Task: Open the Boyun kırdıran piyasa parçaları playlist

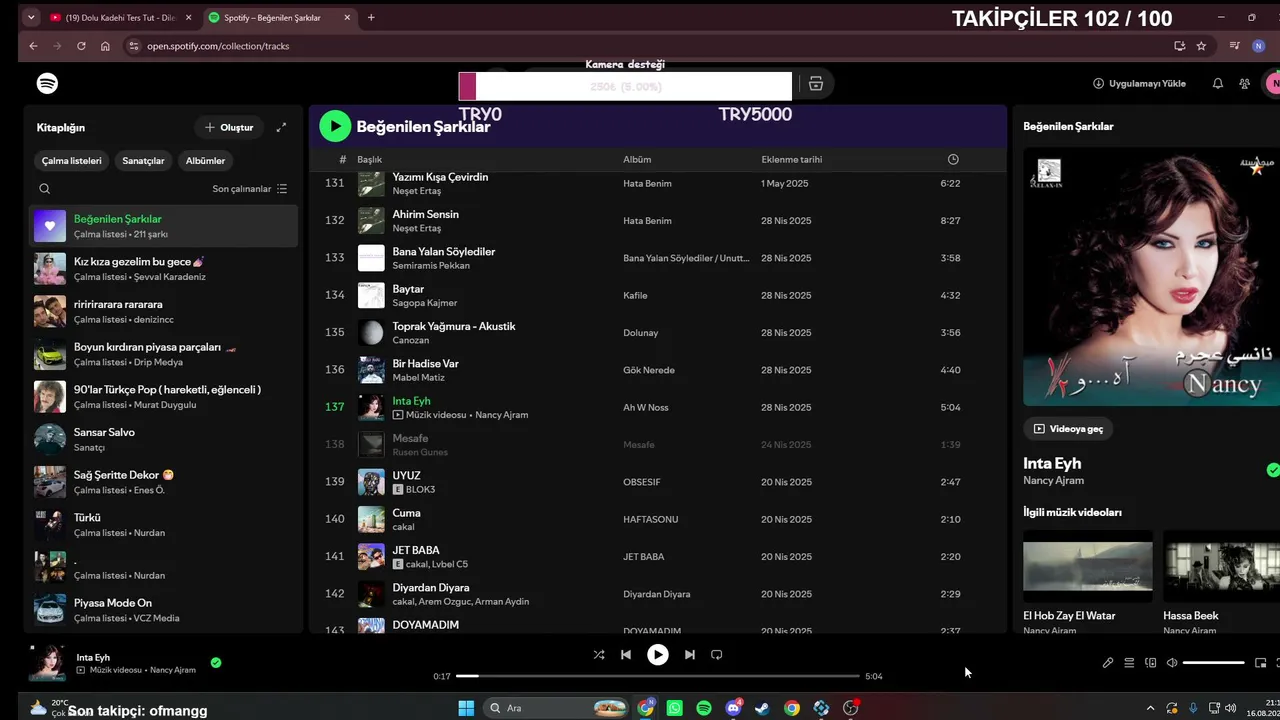Action: (163, 354)
